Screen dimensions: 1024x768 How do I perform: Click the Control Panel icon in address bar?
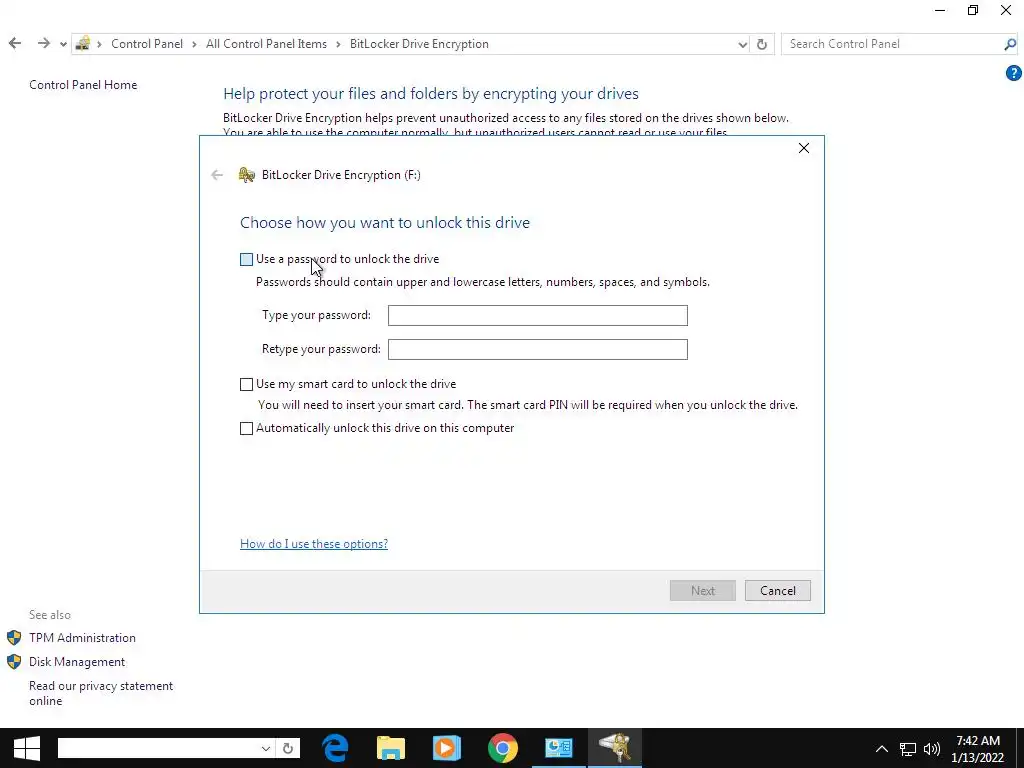83,44
